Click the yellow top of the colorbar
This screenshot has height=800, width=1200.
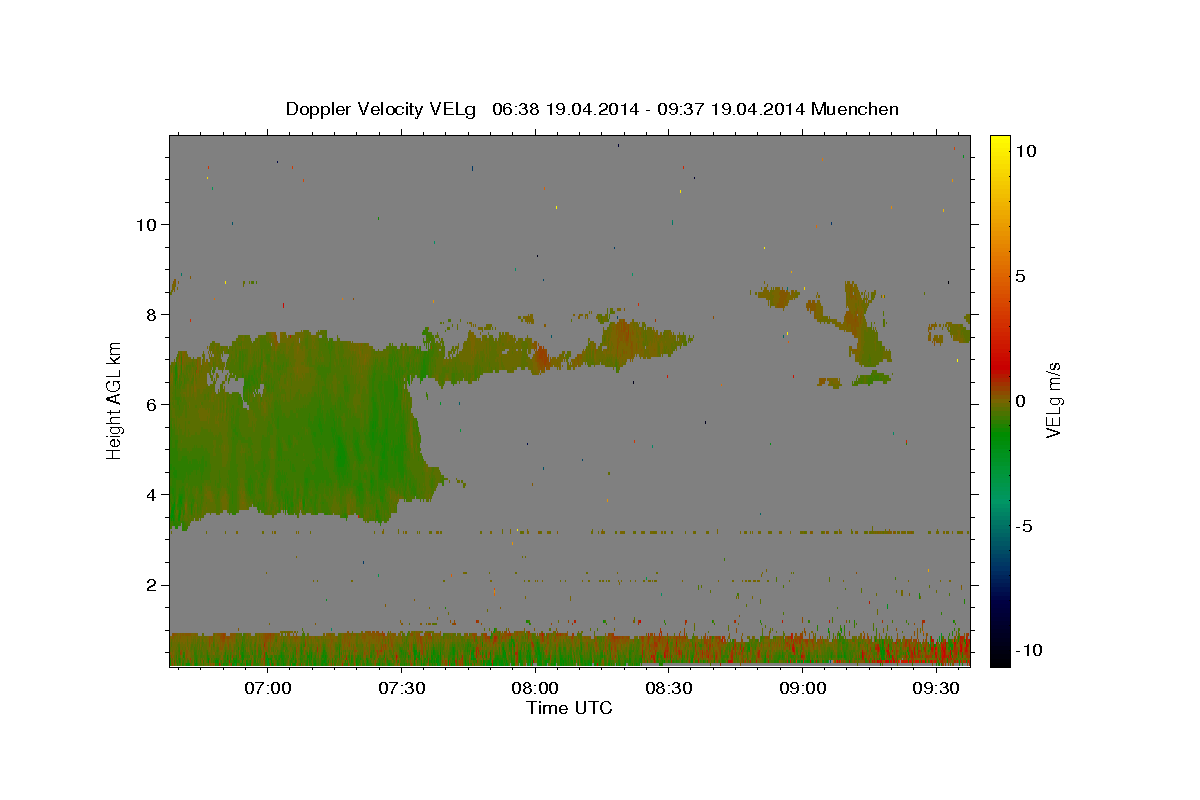click(1000, 143)
